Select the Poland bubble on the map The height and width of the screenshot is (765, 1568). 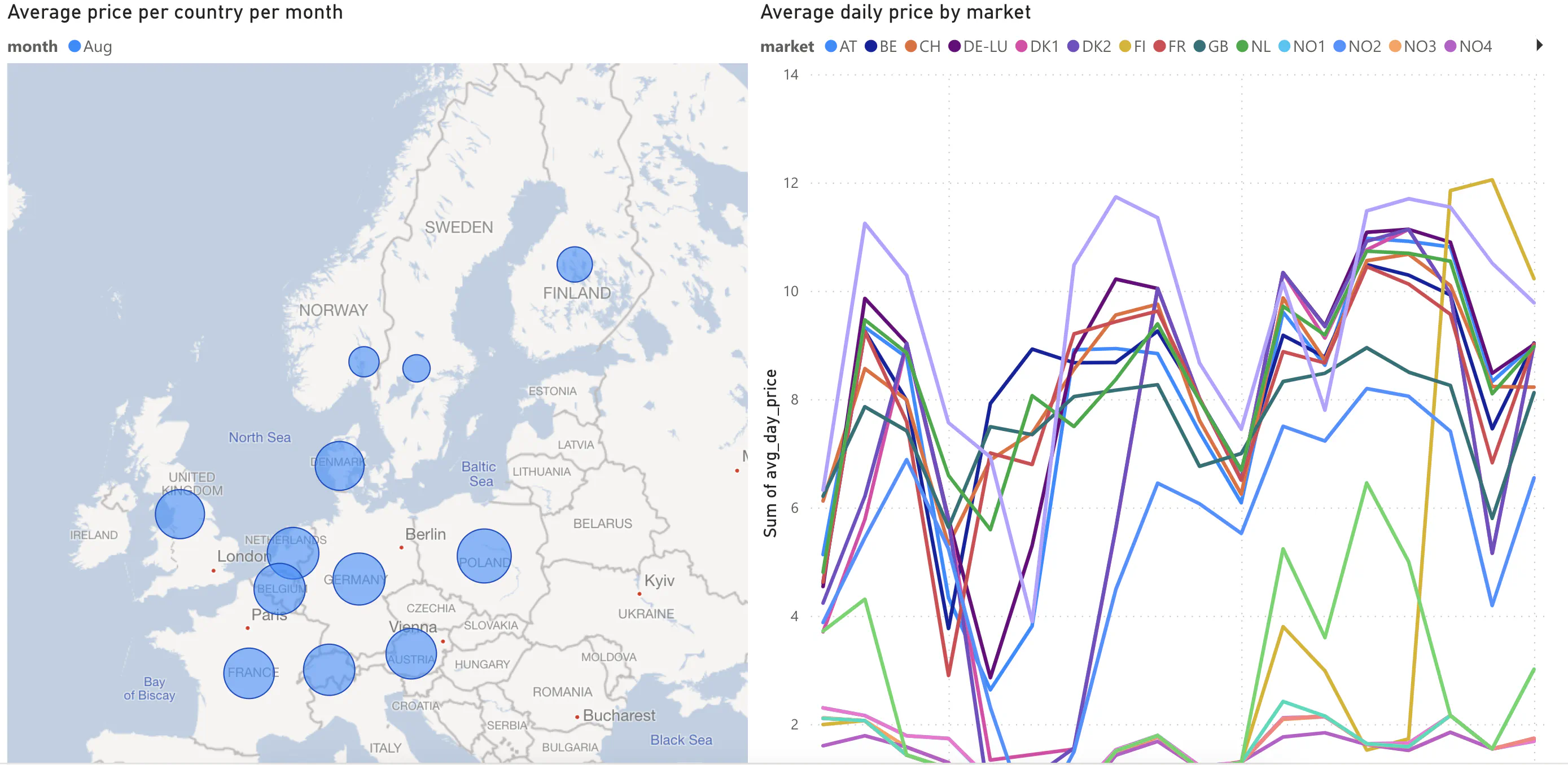click(484, 555)
